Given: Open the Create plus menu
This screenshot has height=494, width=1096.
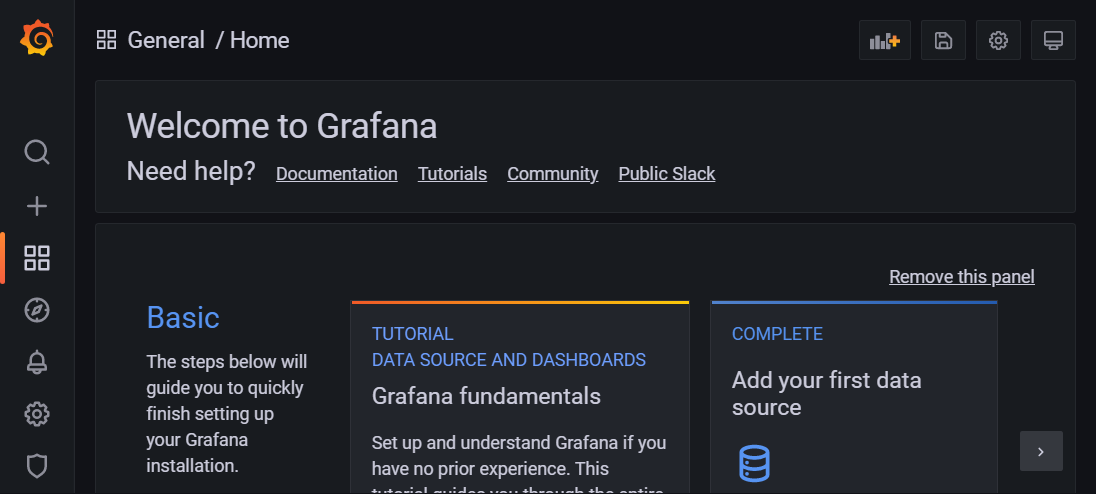Looking at the screenshot, I should click(x=37, y=206).
